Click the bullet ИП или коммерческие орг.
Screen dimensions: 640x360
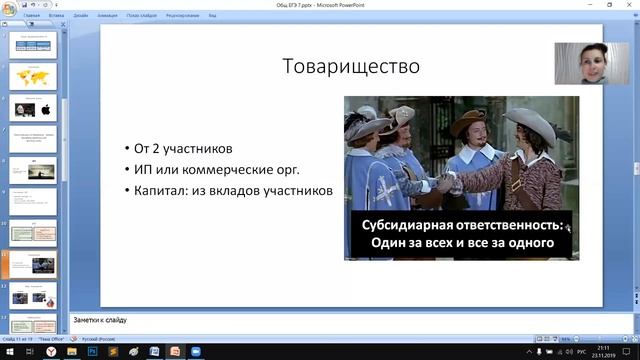(x=216, y=170)
